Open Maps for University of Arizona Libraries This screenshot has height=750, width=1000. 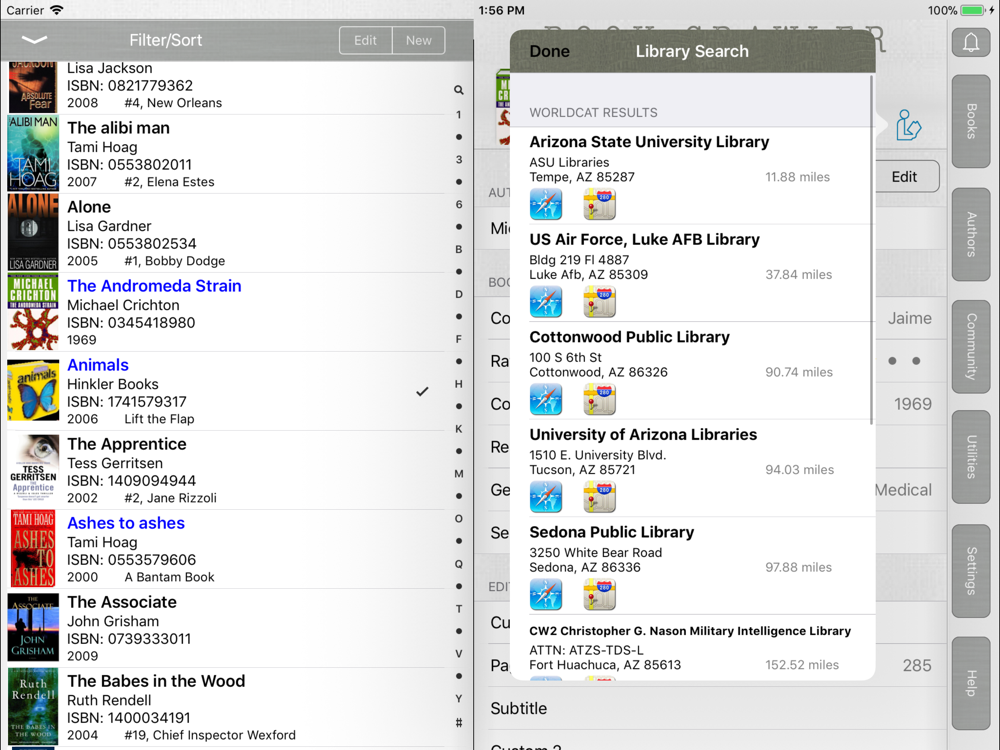(x=599, y=497)
